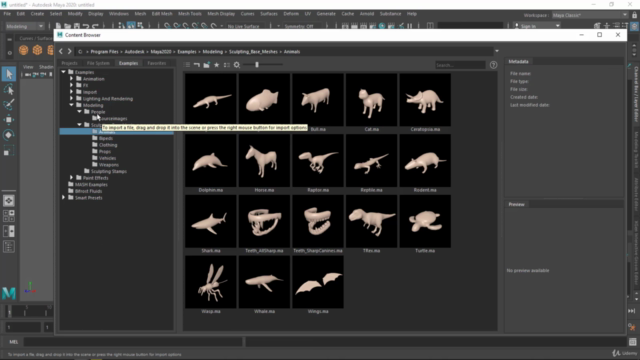Select the Rotate tool in the Maya toolbox
640x360 pixels.
[9, 135]
